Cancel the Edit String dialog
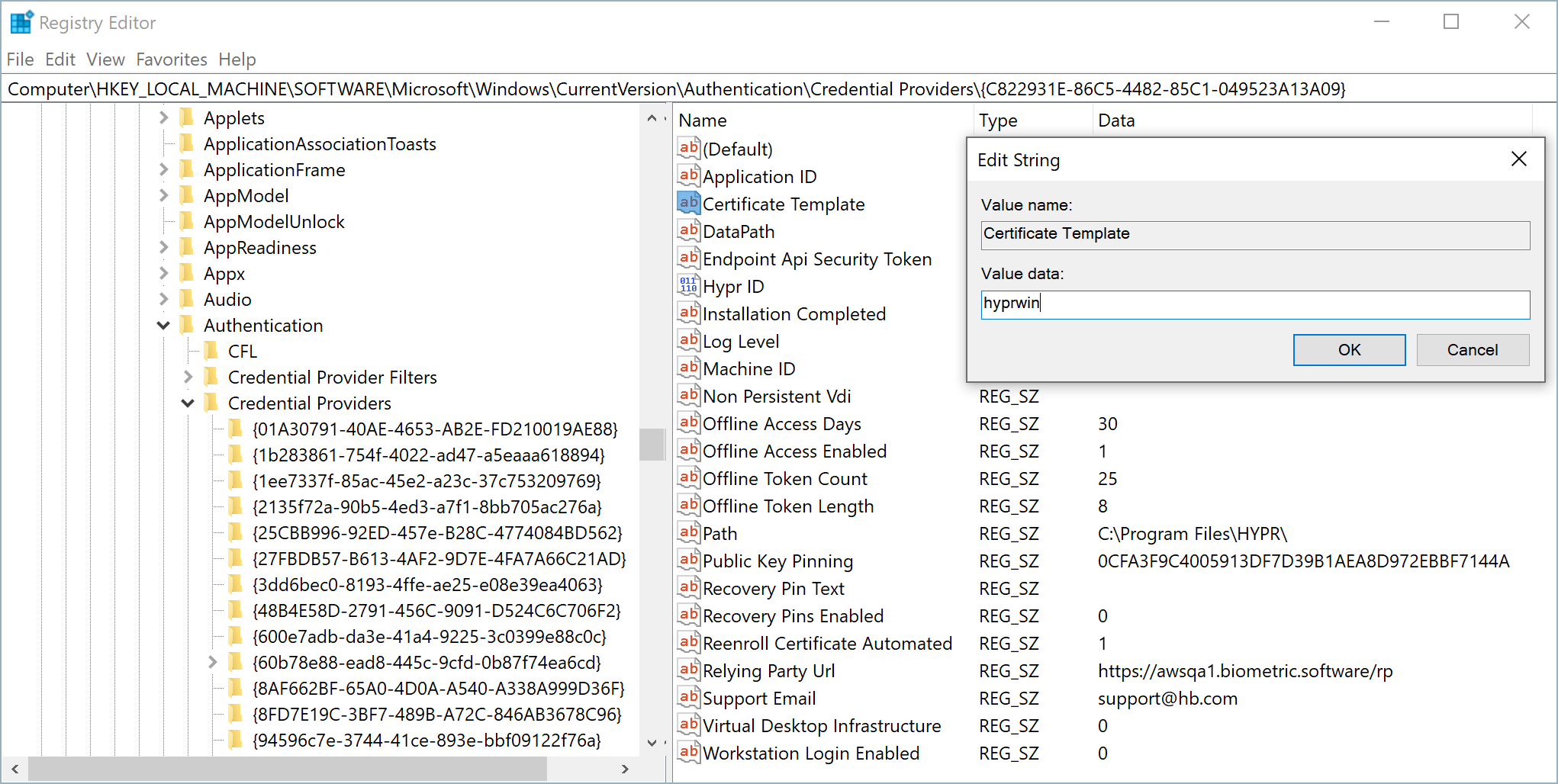1558x784 pixels. [1473, 349]
